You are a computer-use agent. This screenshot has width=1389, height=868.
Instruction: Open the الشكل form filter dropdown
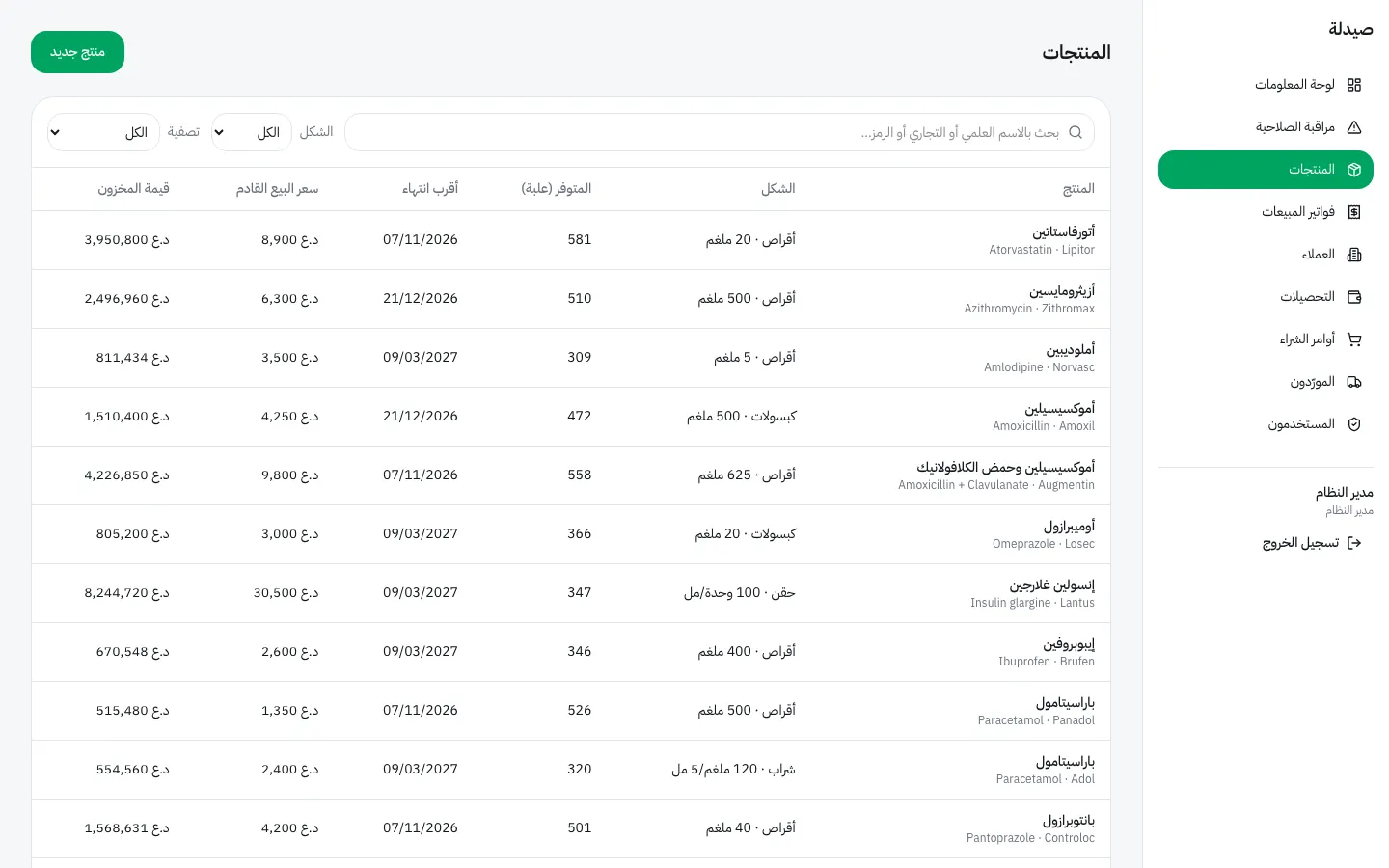pyautogui.click(x=254, y=132)
